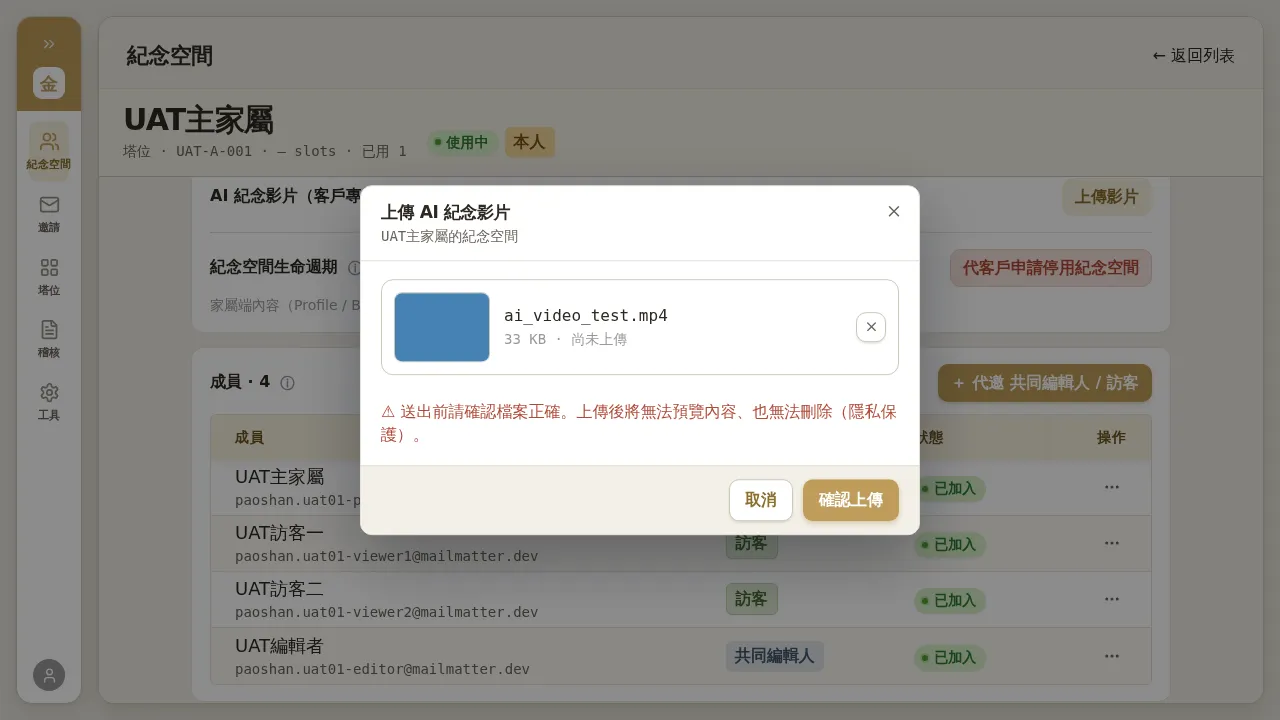Click the 33 KB · 尚未上傳 text

point(566,340)
